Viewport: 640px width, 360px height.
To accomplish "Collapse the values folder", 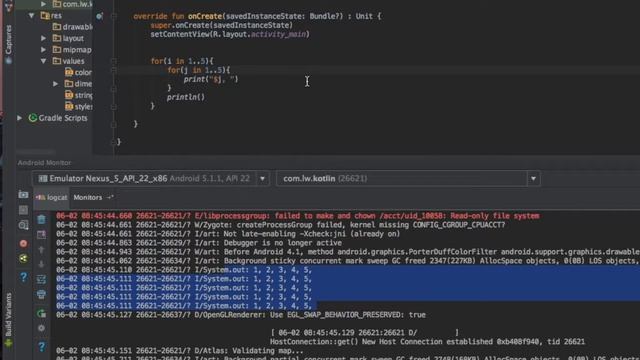I will (x=44, y=61).
